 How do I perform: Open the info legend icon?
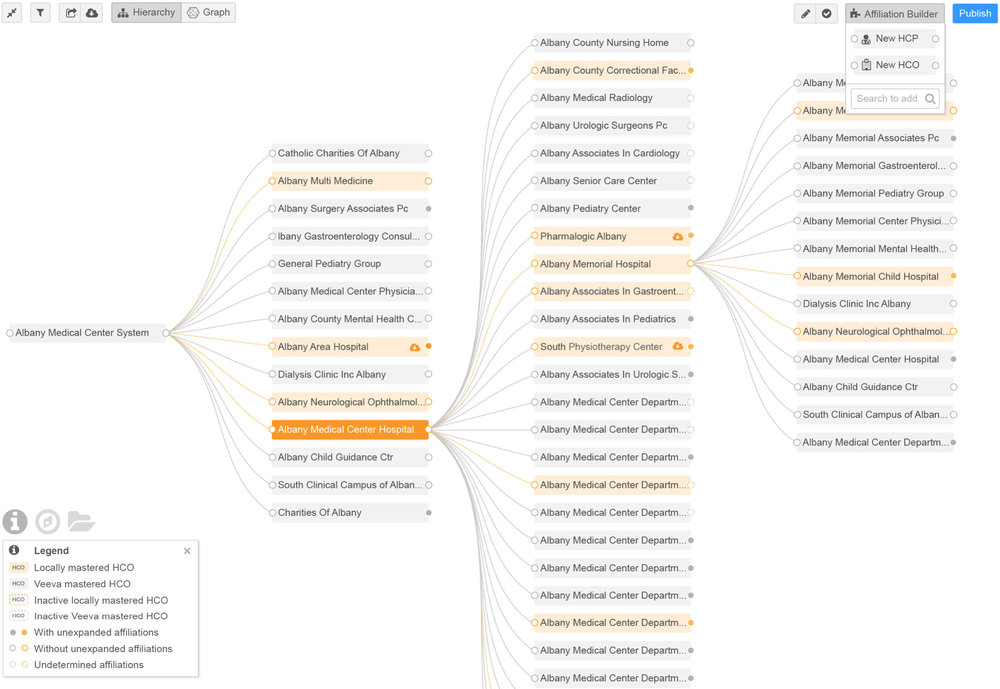15,521
